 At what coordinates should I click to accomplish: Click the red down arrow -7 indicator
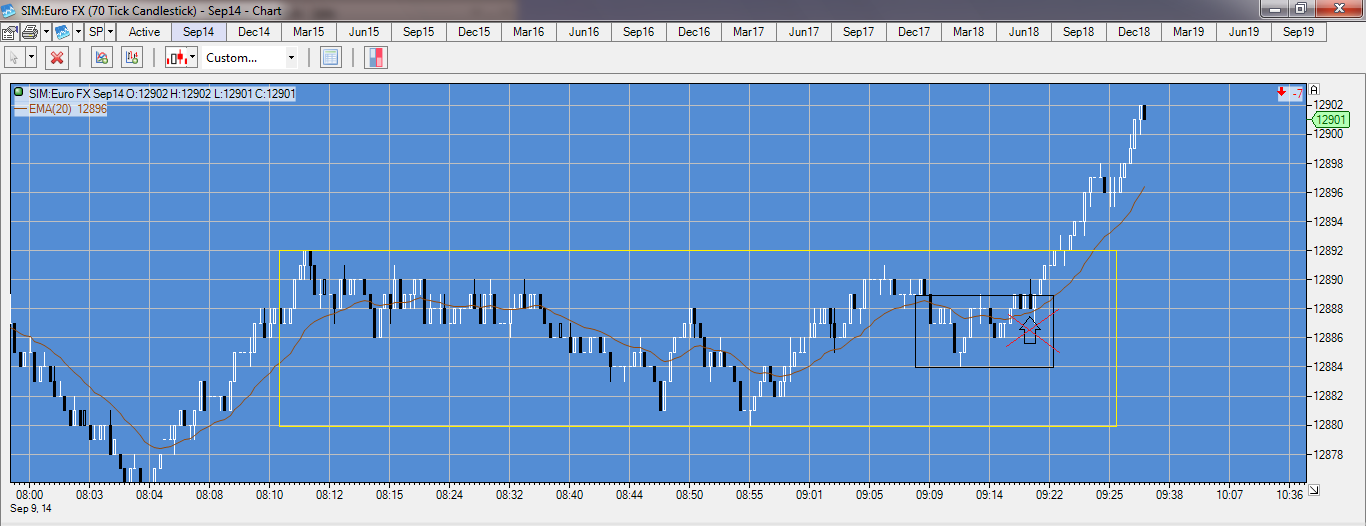click(x=1289, y=93)
